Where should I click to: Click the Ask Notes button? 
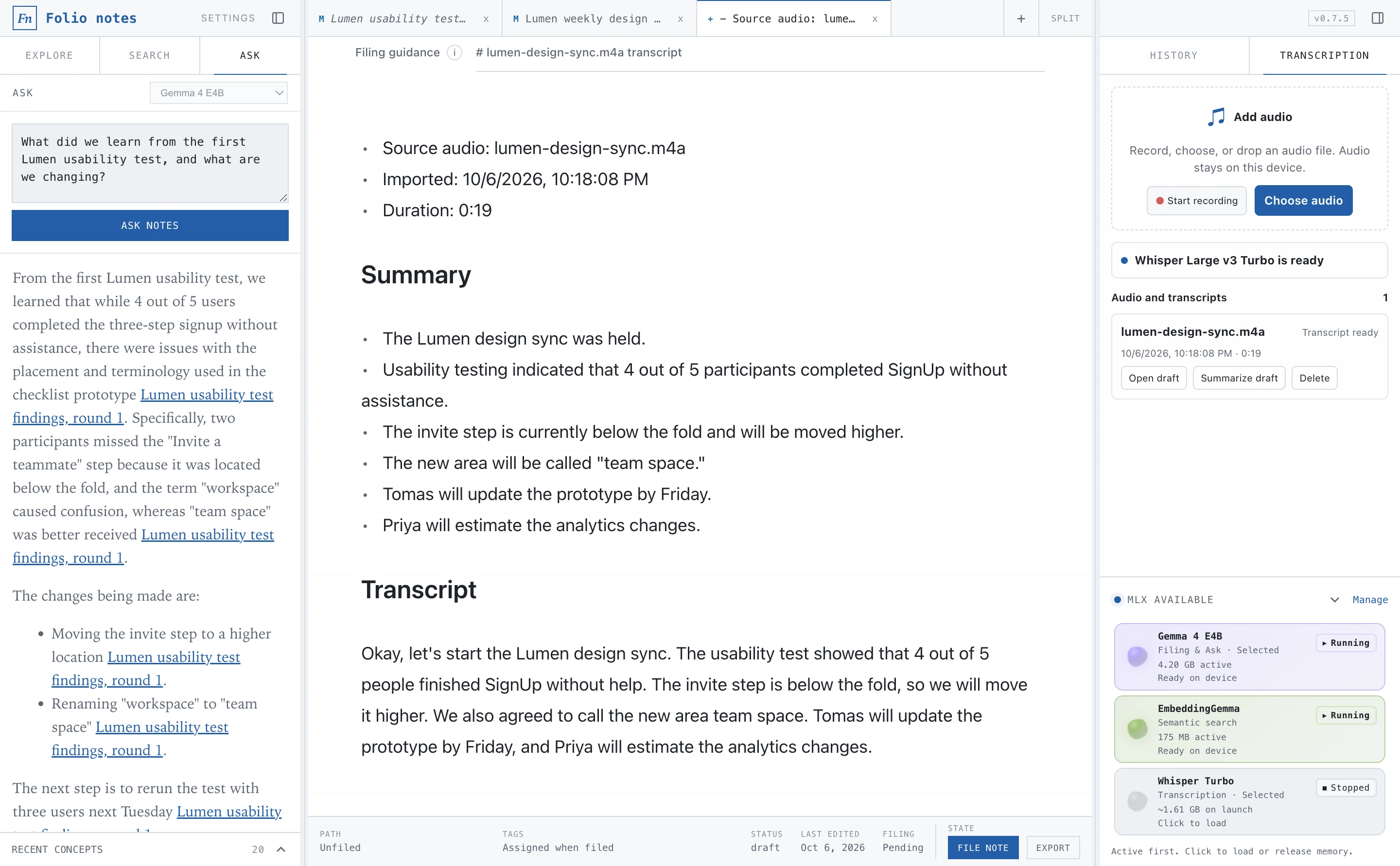point(150,225)
